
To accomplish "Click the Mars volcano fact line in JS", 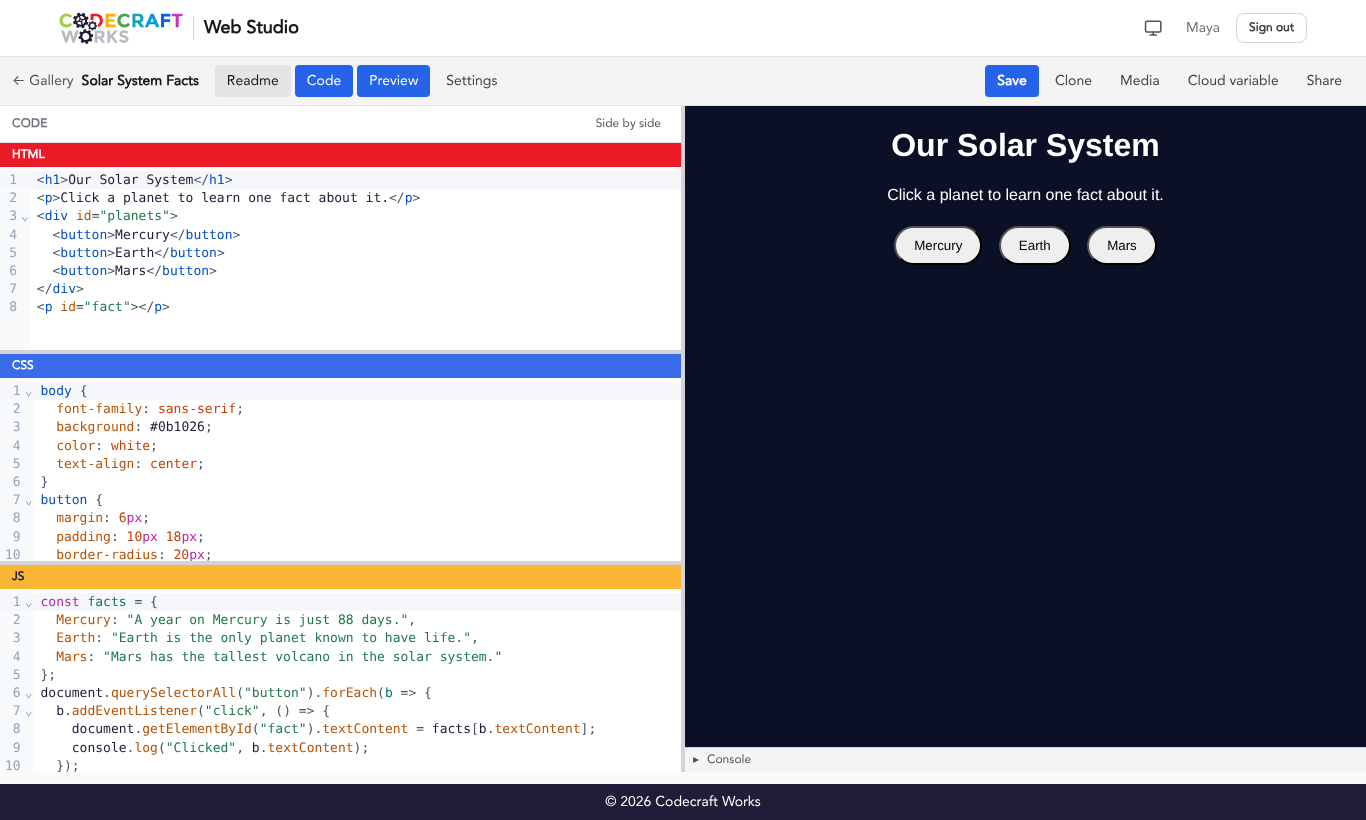I will 356,657.
